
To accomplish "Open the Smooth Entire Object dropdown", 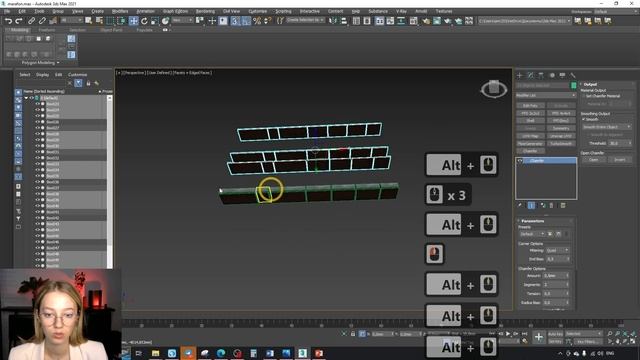I will [607, 127].
